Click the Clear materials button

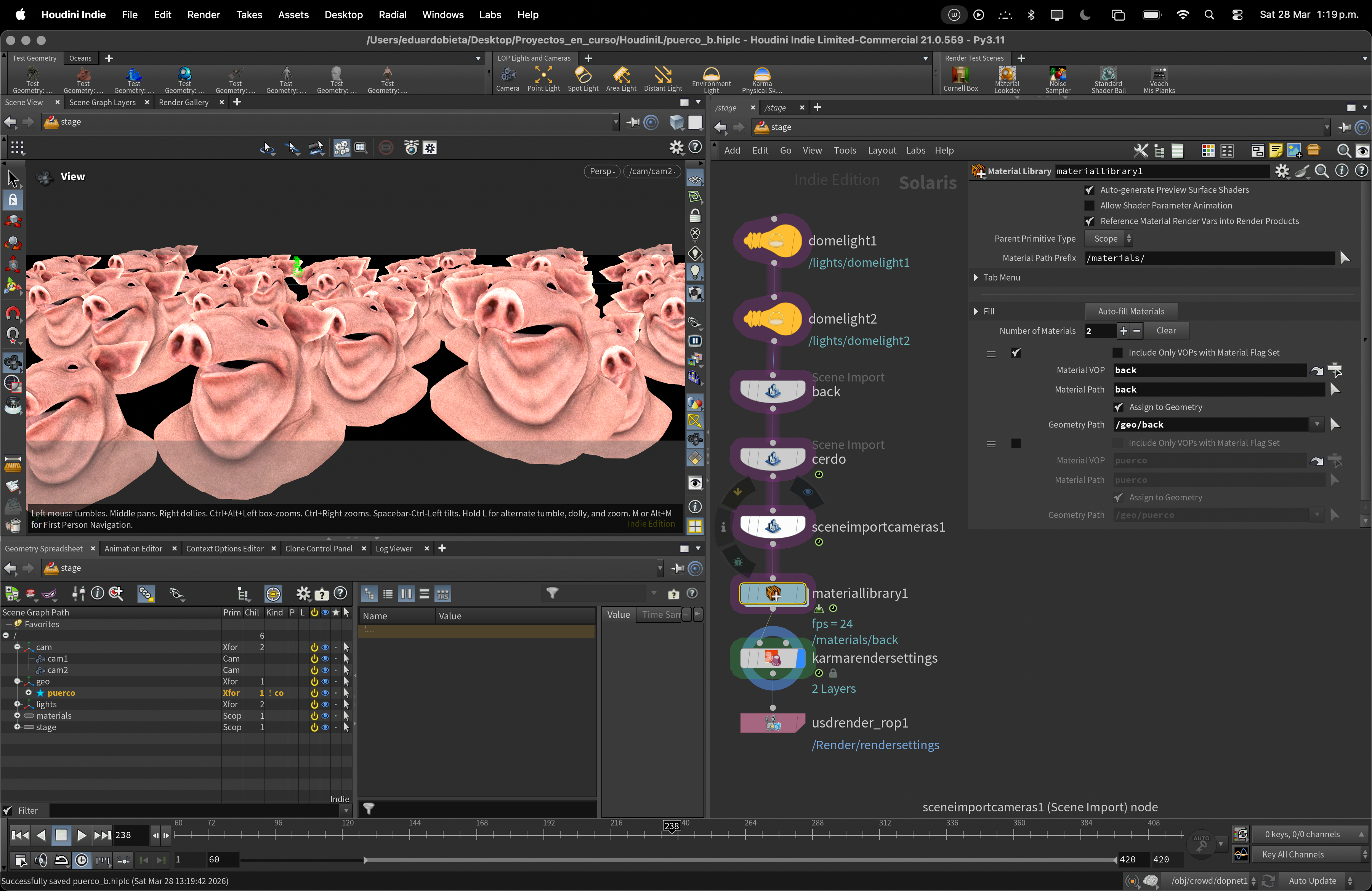pyautogui.click(x=1165, y=331)
